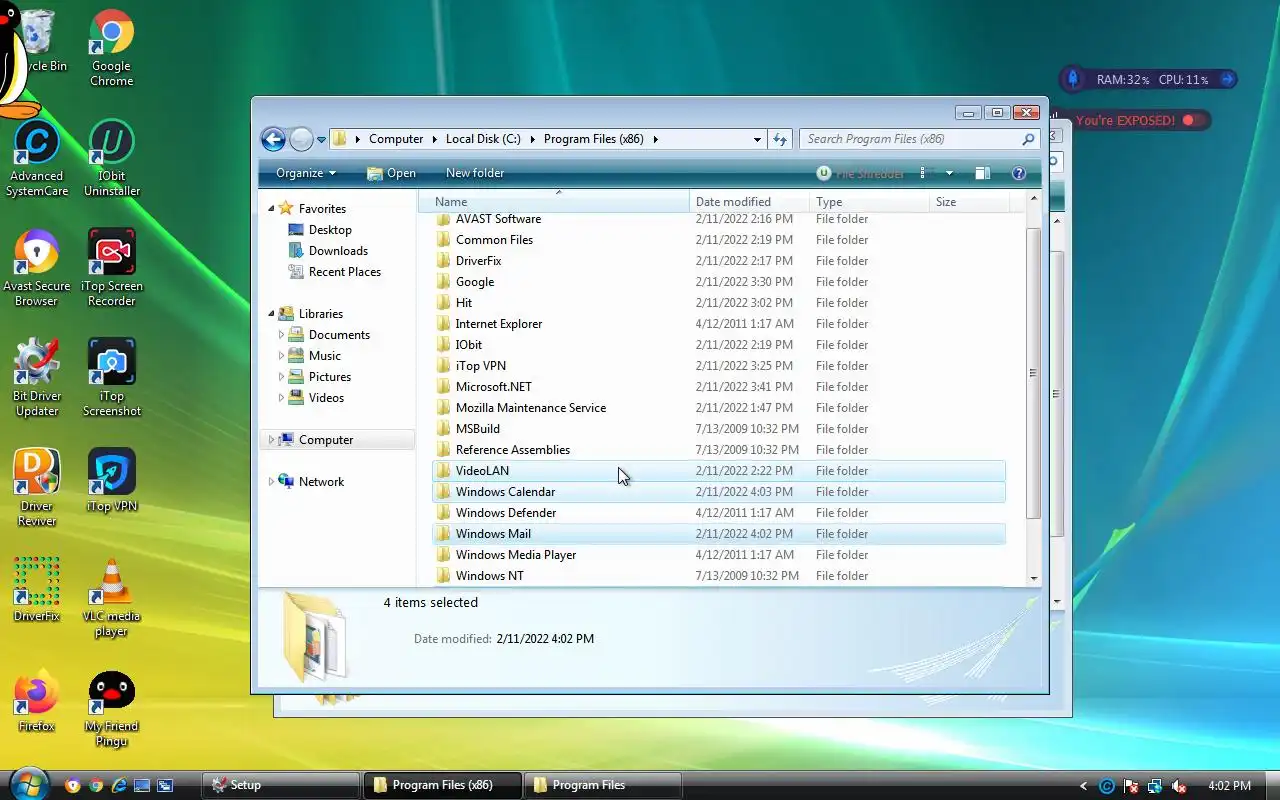
Task: Click the File Shredder toolbar button
Action: click(x=860, y=173)
